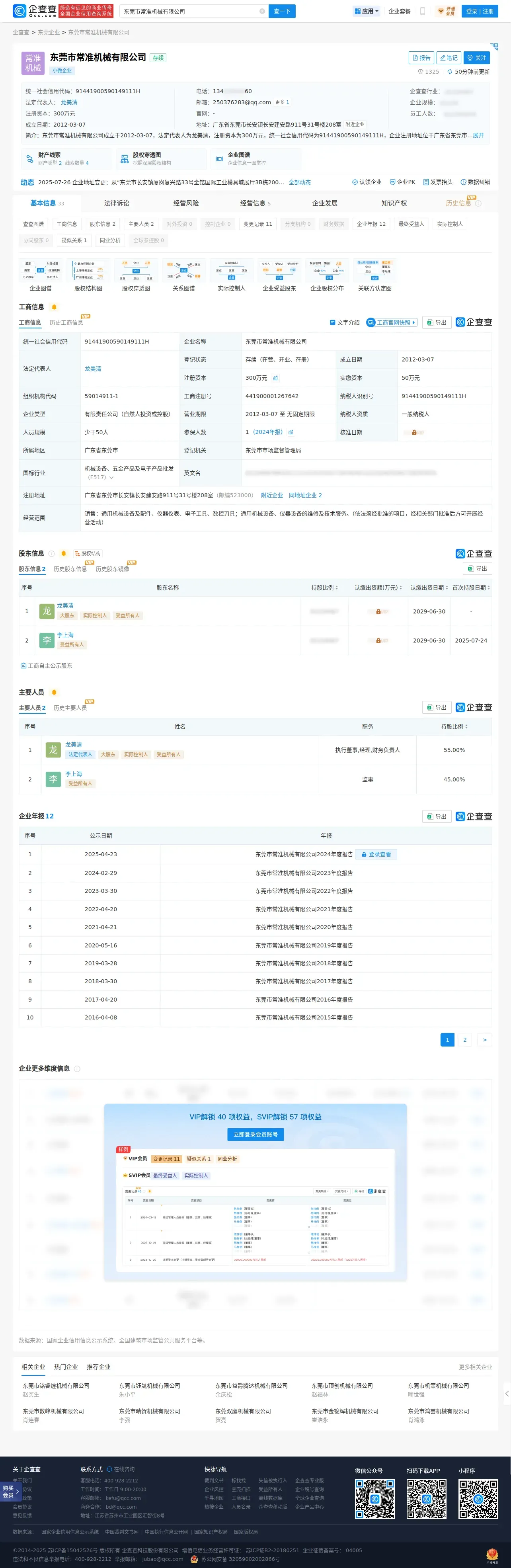
Task: Click the 查一下 search button
Action: [x=282, y=11]
